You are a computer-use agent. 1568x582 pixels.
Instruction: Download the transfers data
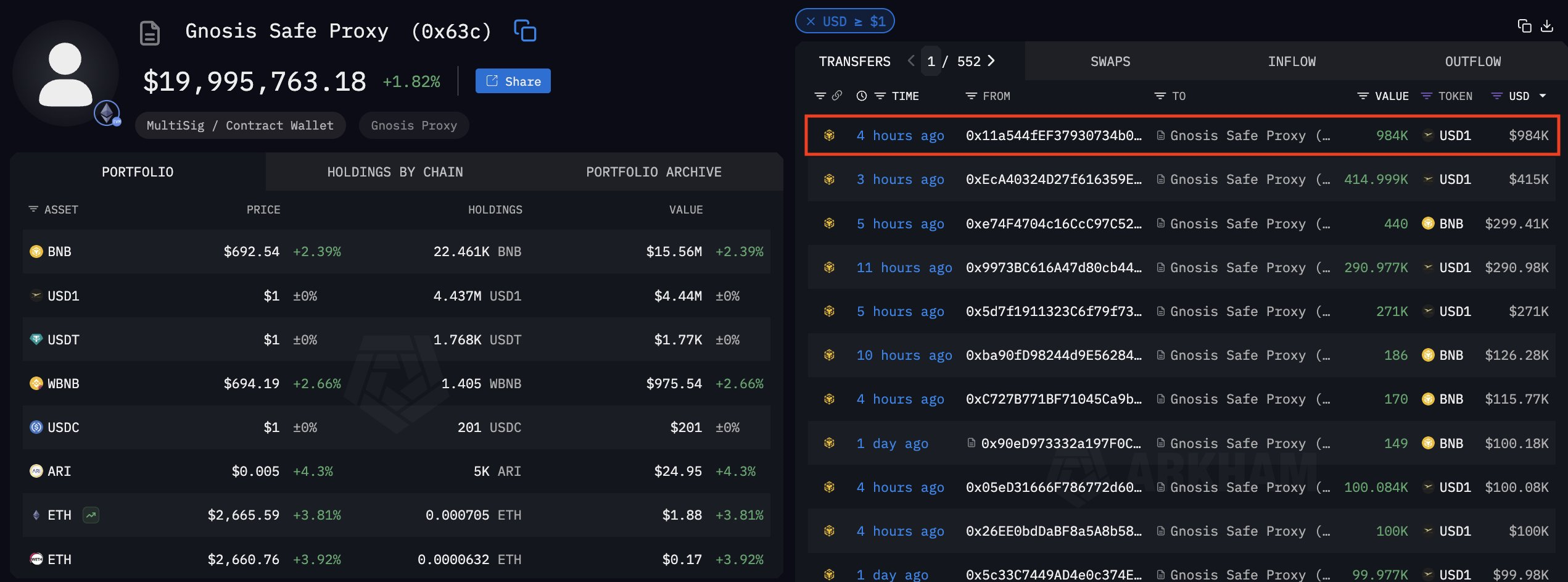pos(1547,26)
